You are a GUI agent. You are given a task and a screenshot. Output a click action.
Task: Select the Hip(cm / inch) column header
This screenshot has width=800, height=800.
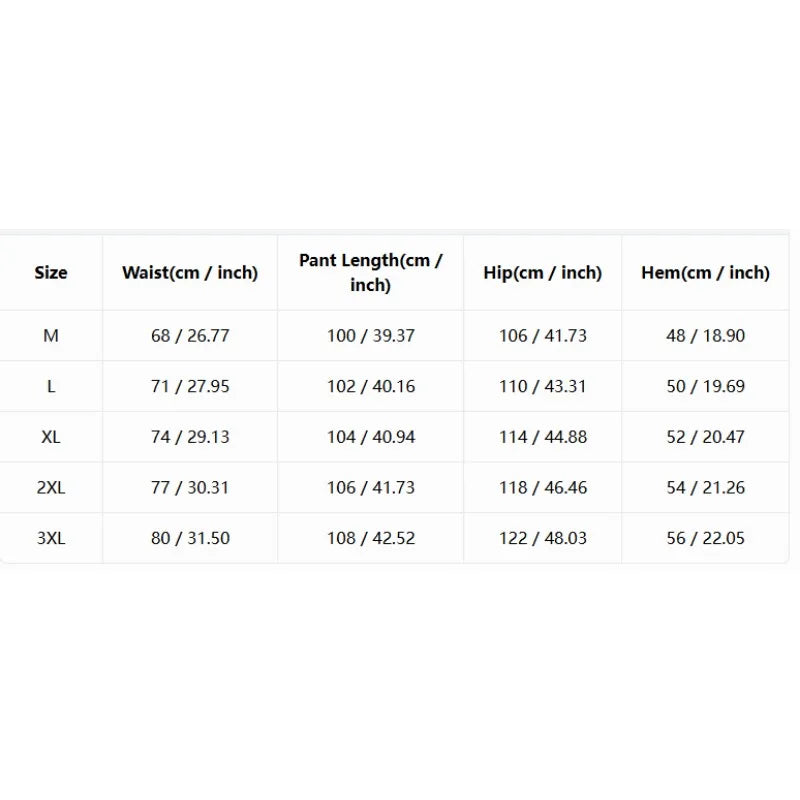[542, 272]
